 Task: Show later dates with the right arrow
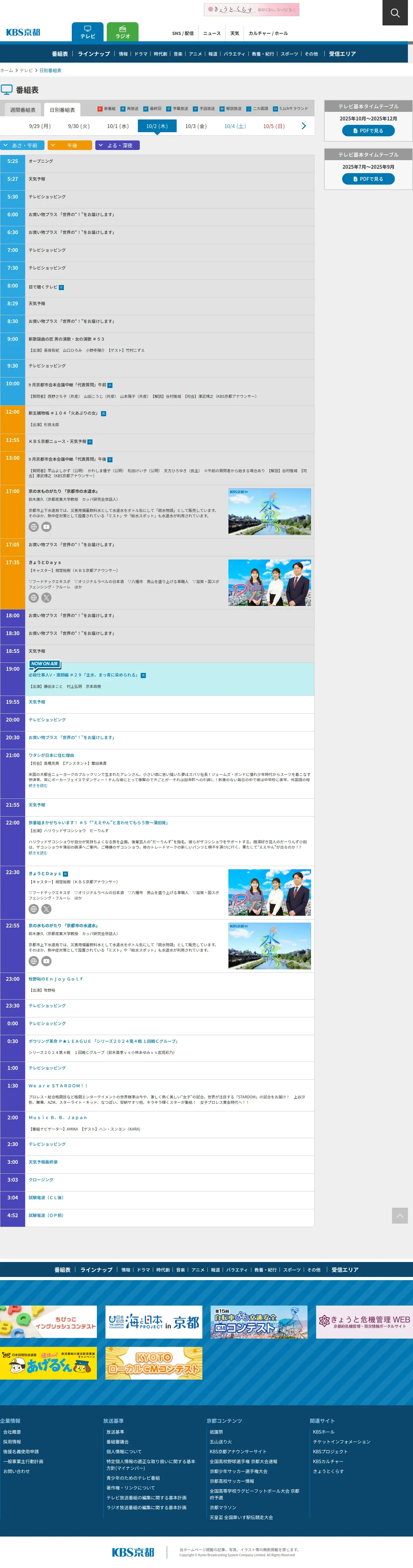point(303,126)
